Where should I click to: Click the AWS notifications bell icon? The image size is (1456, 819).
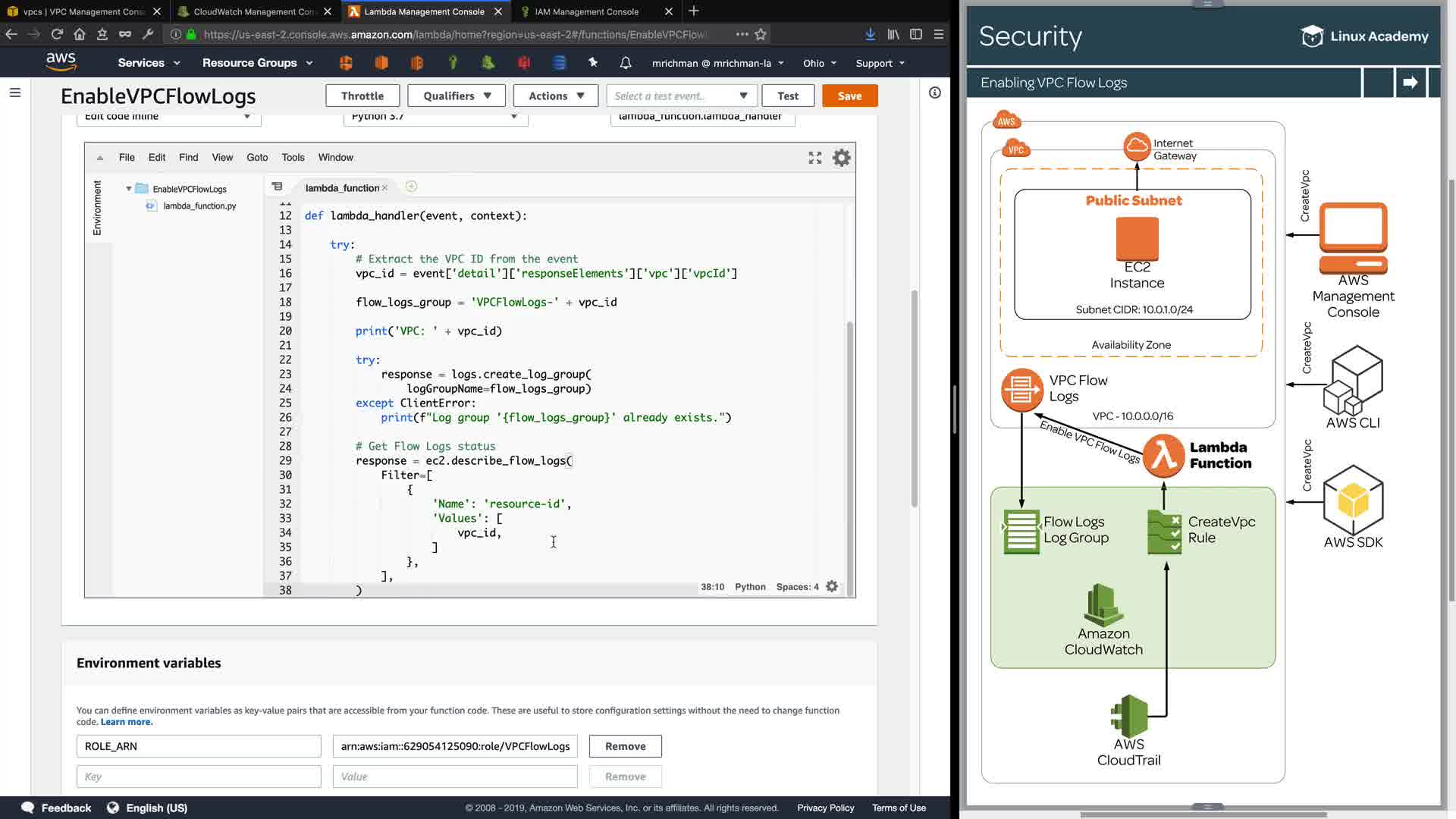pyautogui.click(x=626, y=63)
